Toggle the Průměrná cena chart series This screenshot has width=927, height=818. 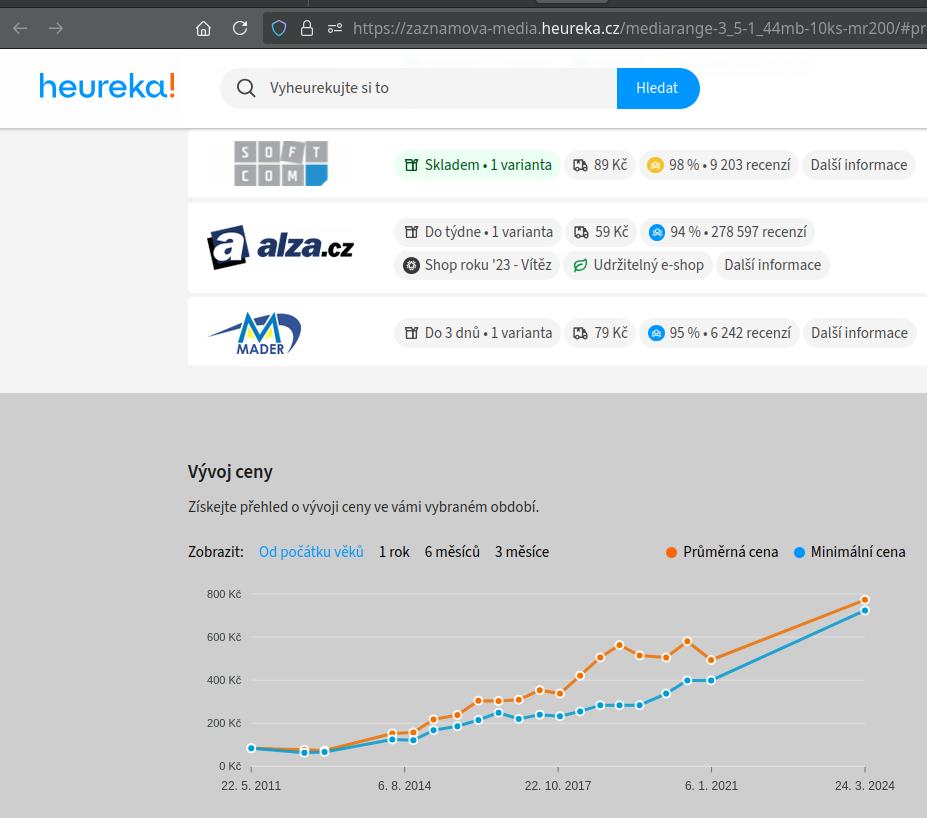point(722,552)
